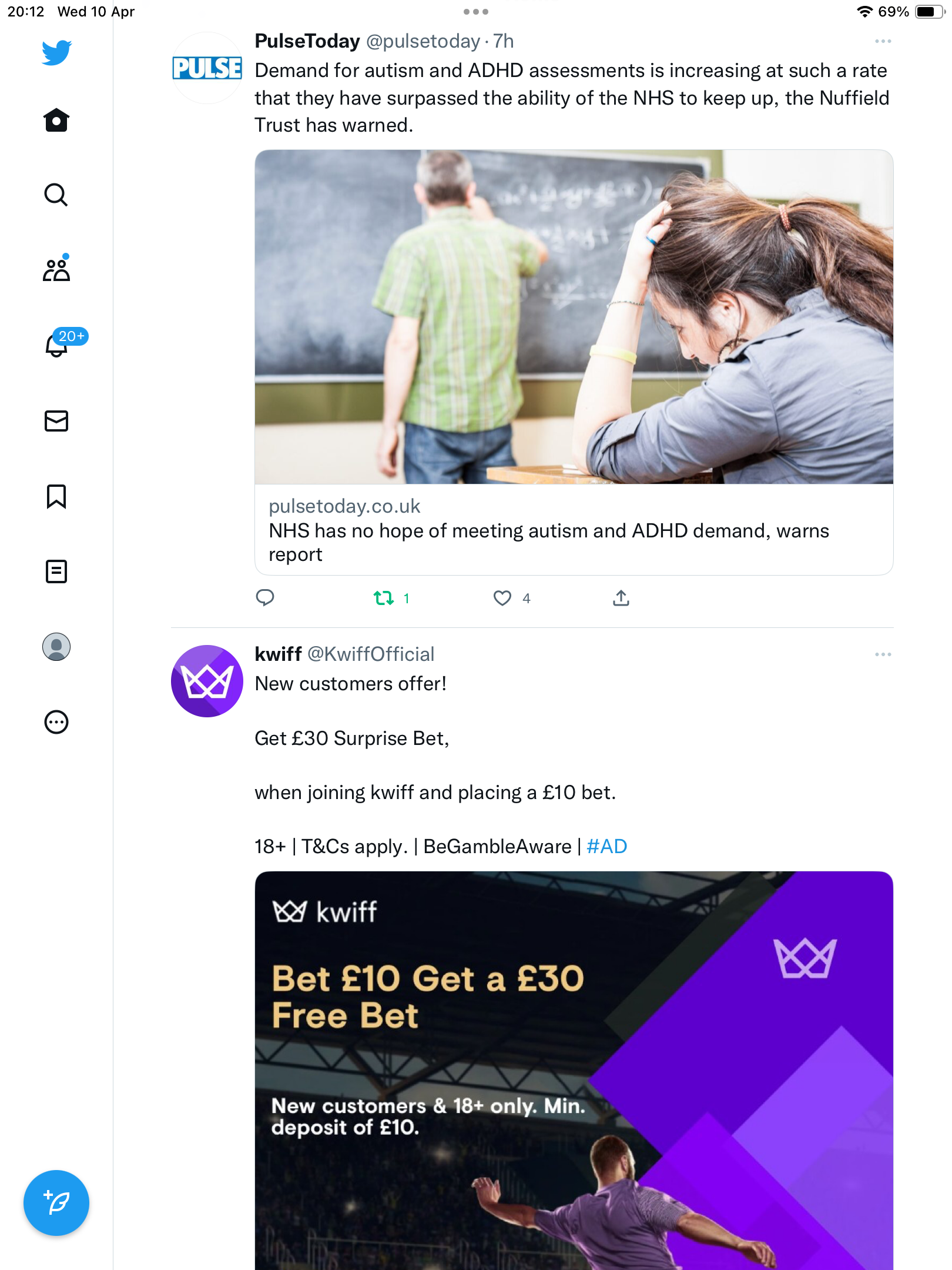Open the kwiff Free Bet ad image
Screen dimensions: 952x1270
point(574,1071)
